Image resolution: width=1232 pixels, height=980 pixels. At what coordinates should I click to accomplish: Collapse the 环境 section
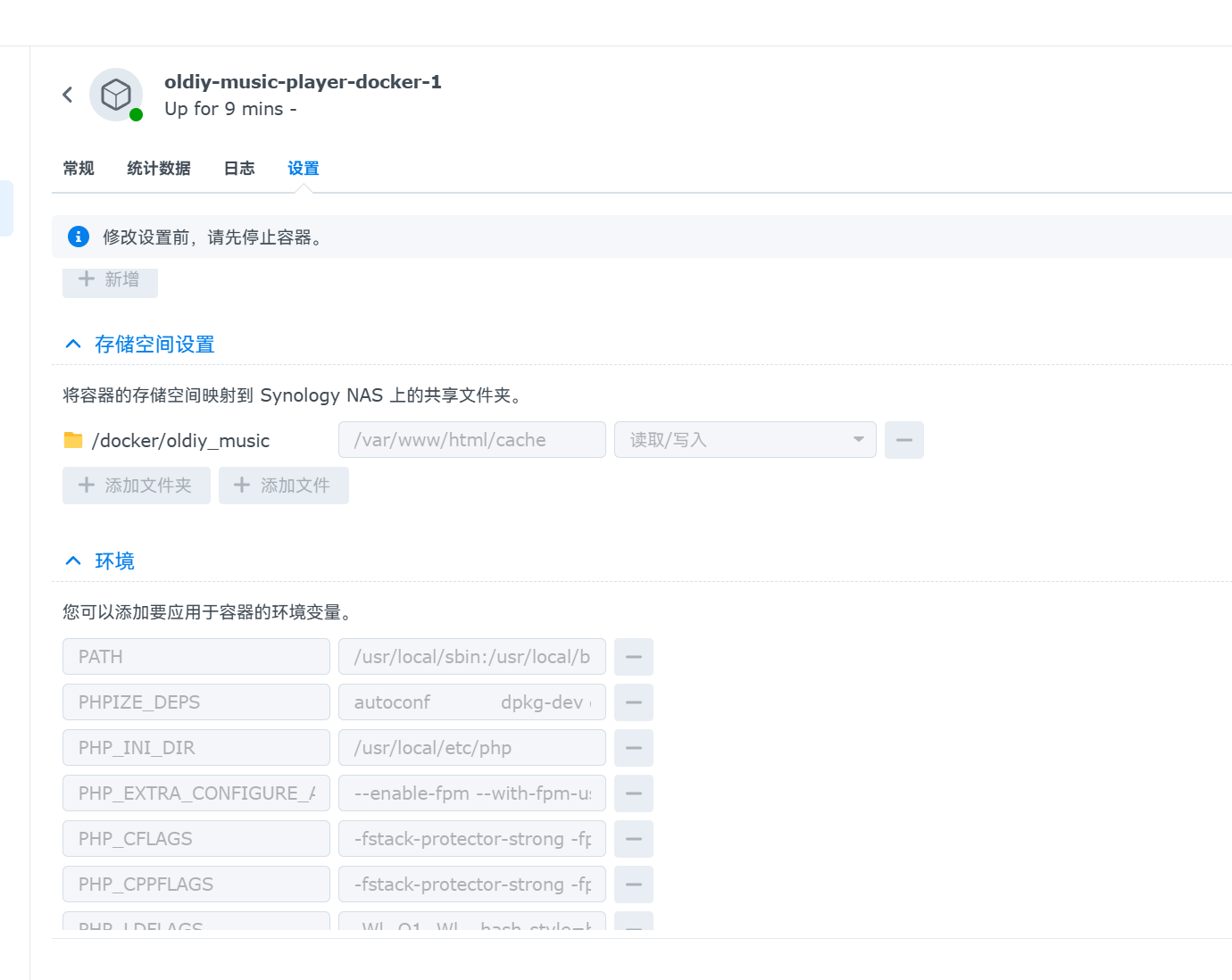tap(73, 561)
